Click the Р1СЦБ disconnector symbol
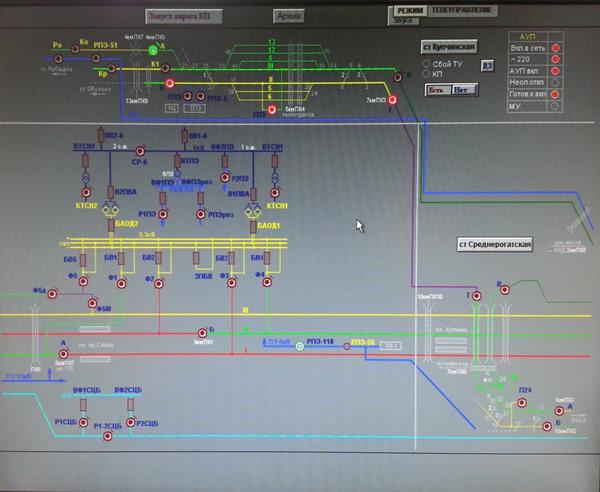This screenshot has height=492, width=600. tap(83, 423)
